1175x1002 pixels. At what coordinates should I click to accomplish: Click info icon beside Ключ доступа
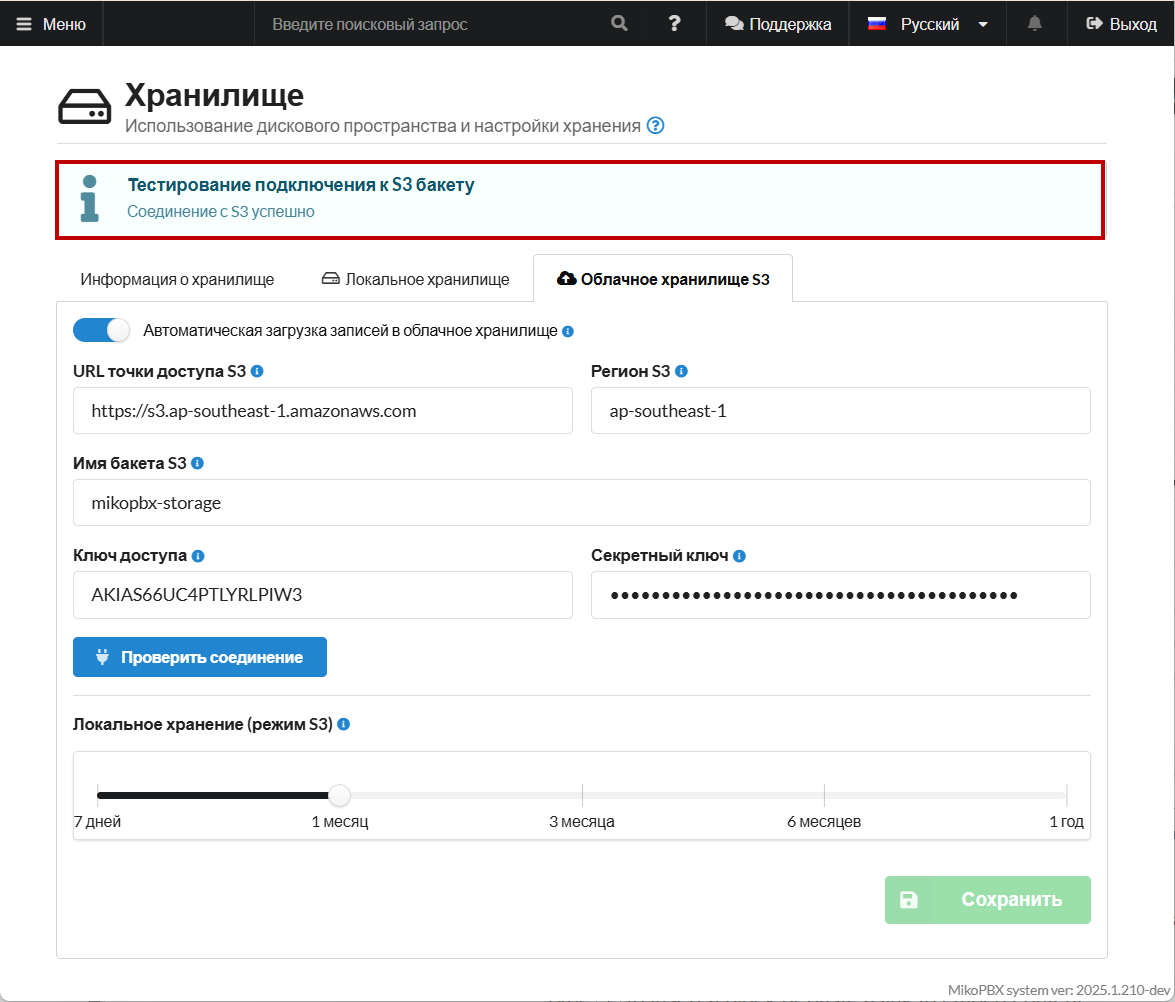click(198, 556)
